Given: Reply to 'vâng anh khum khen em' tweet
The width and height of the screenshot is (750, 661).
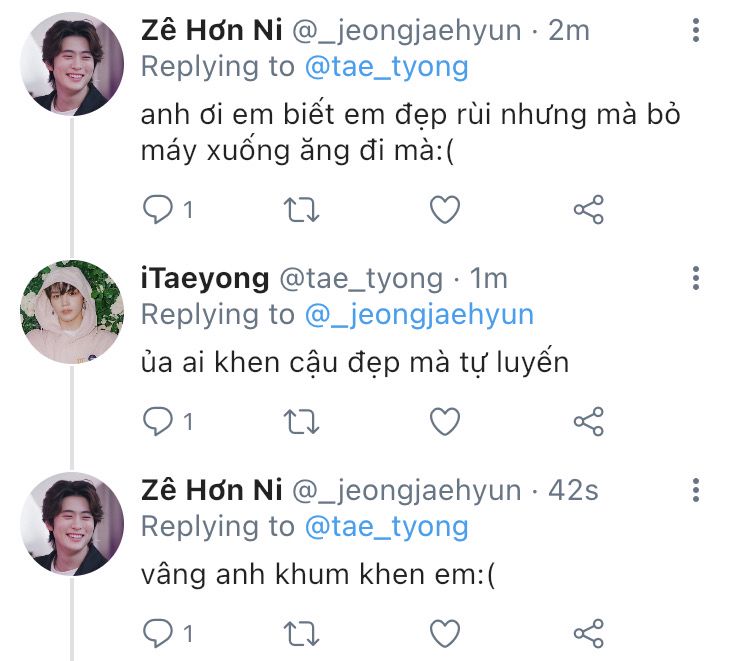Looking at the screenshot, I should click(x=158, y=632).
